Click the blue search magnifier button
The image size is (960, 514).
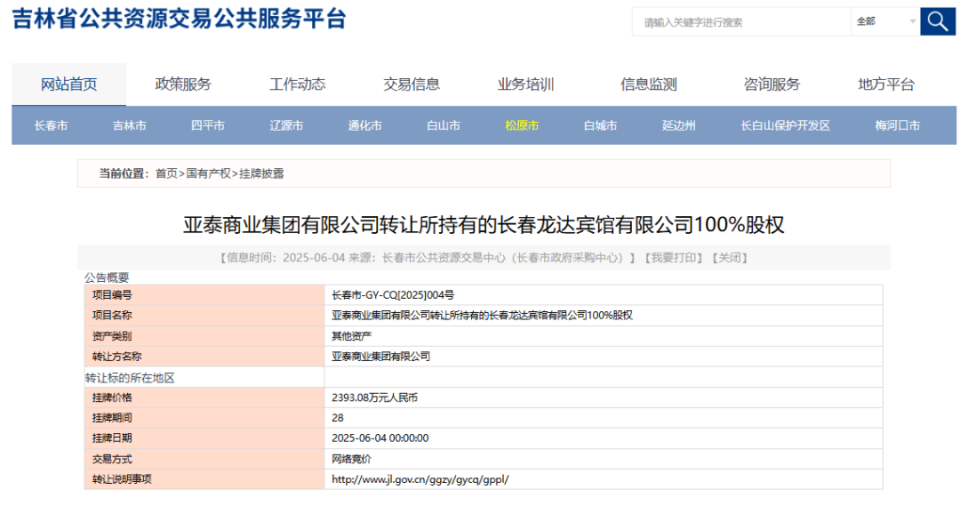tap(937, 21)
